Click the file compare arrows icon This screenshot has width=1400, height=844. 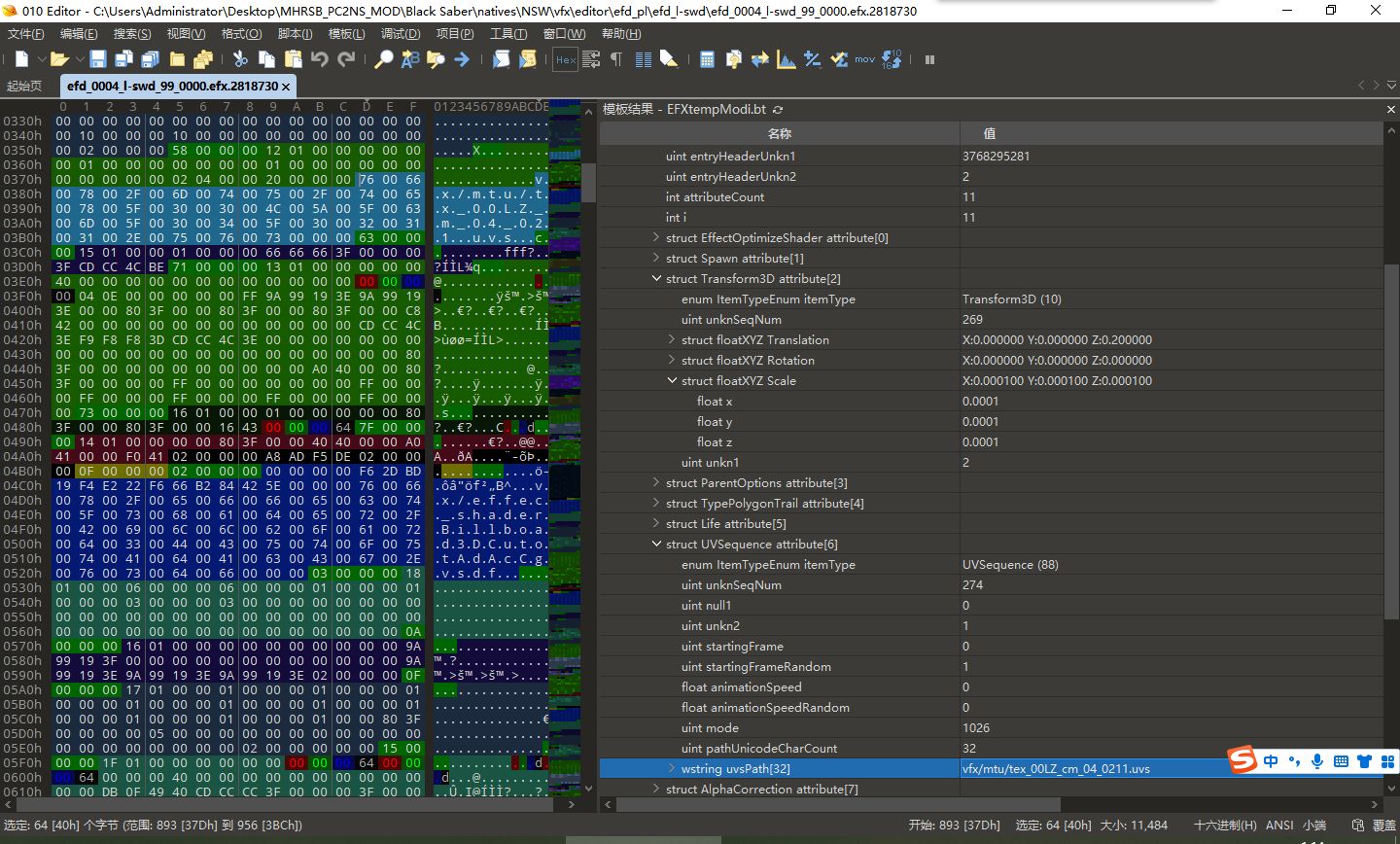760,58
